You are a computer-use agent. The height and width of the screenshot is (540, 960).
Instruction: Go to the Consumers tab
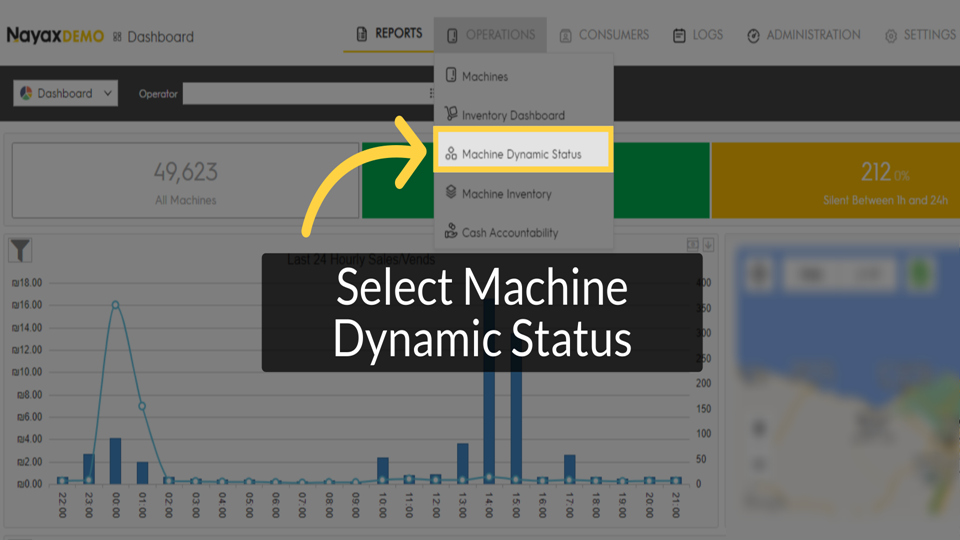pyautogui.click(x=604, y=35)
